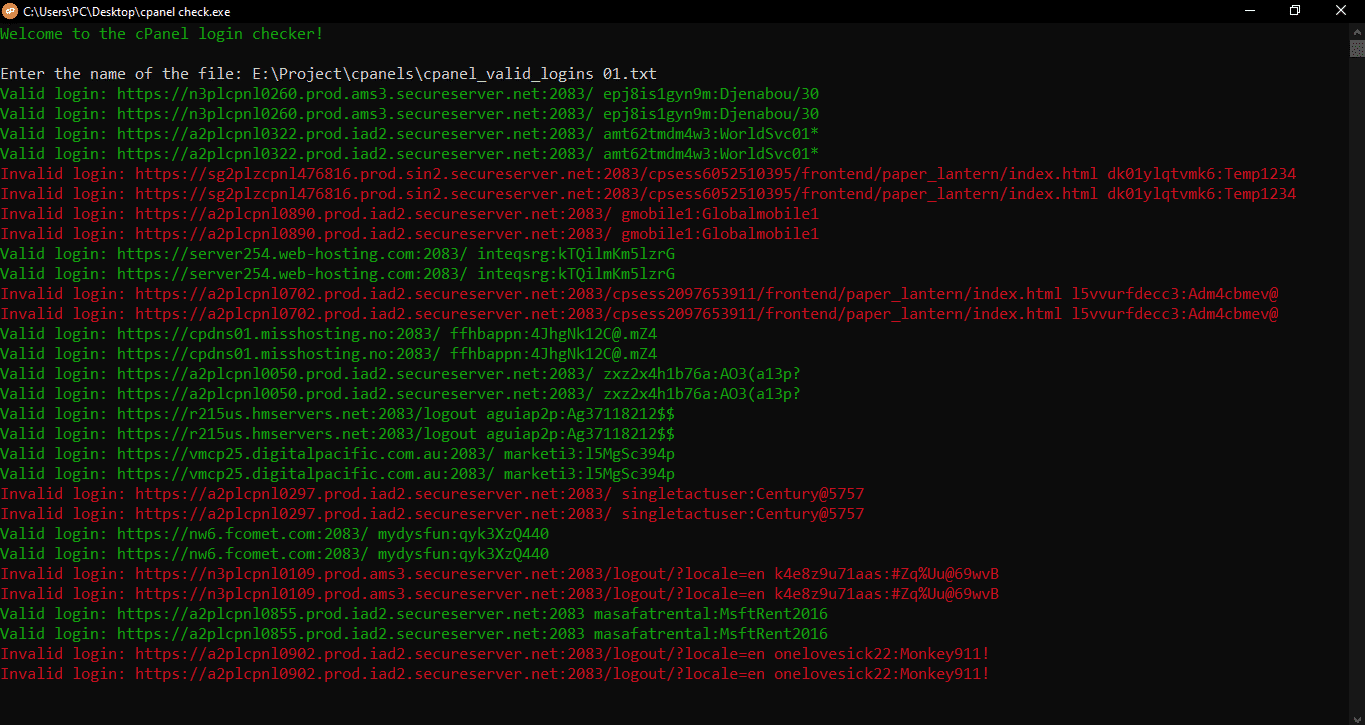The height and width of the screenshot is (725, 1365).
Task: Click the Welcome to the cPanel login checker heading
Action: (160, 33)
